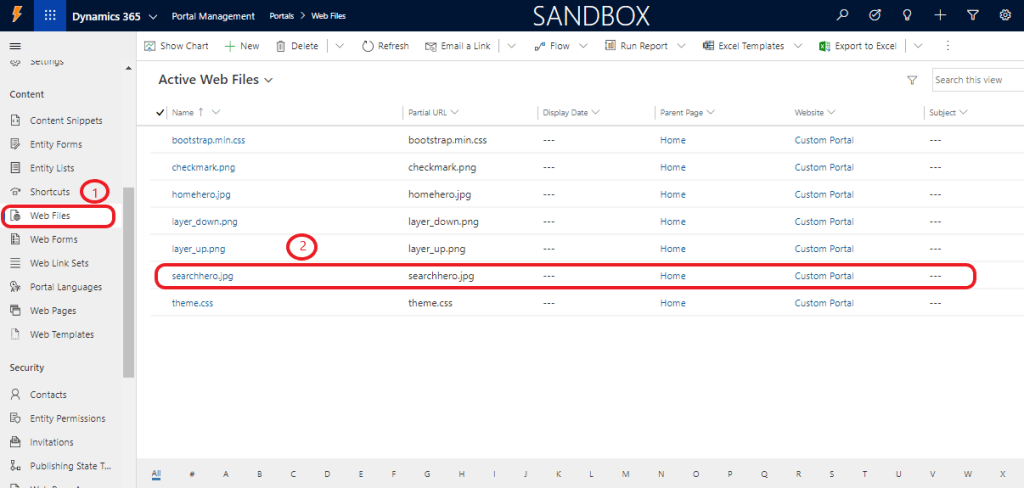The height and width of the screenshot is (488, 1024).
Task: Click the New button in command bar
Action: (x=241, y=46)
